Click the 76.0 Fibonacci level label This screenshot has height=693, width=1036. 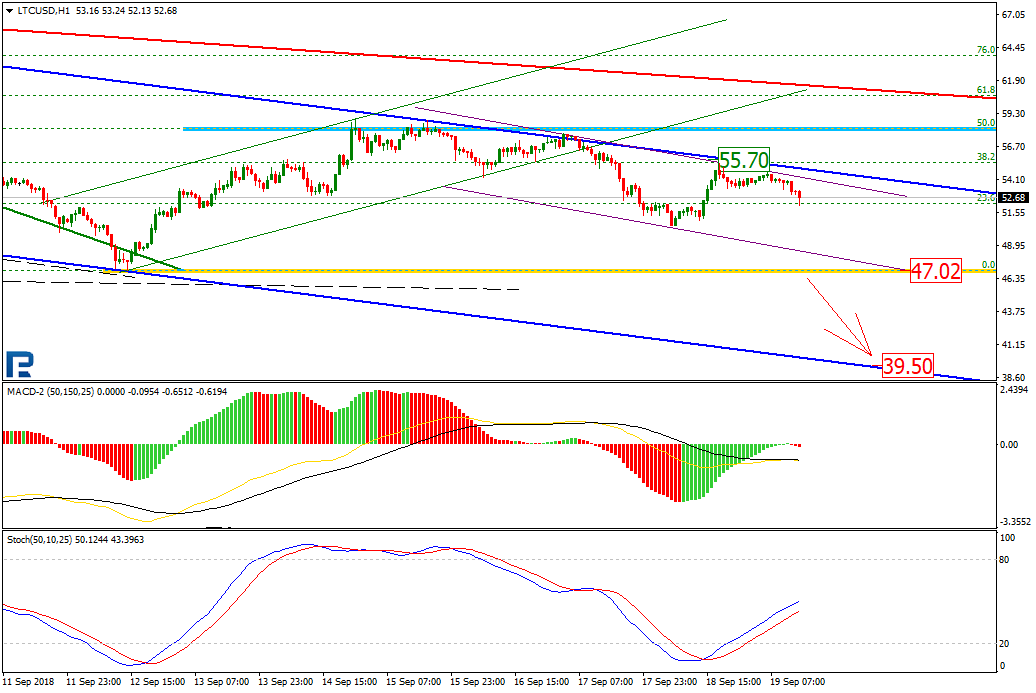(986, 50)
